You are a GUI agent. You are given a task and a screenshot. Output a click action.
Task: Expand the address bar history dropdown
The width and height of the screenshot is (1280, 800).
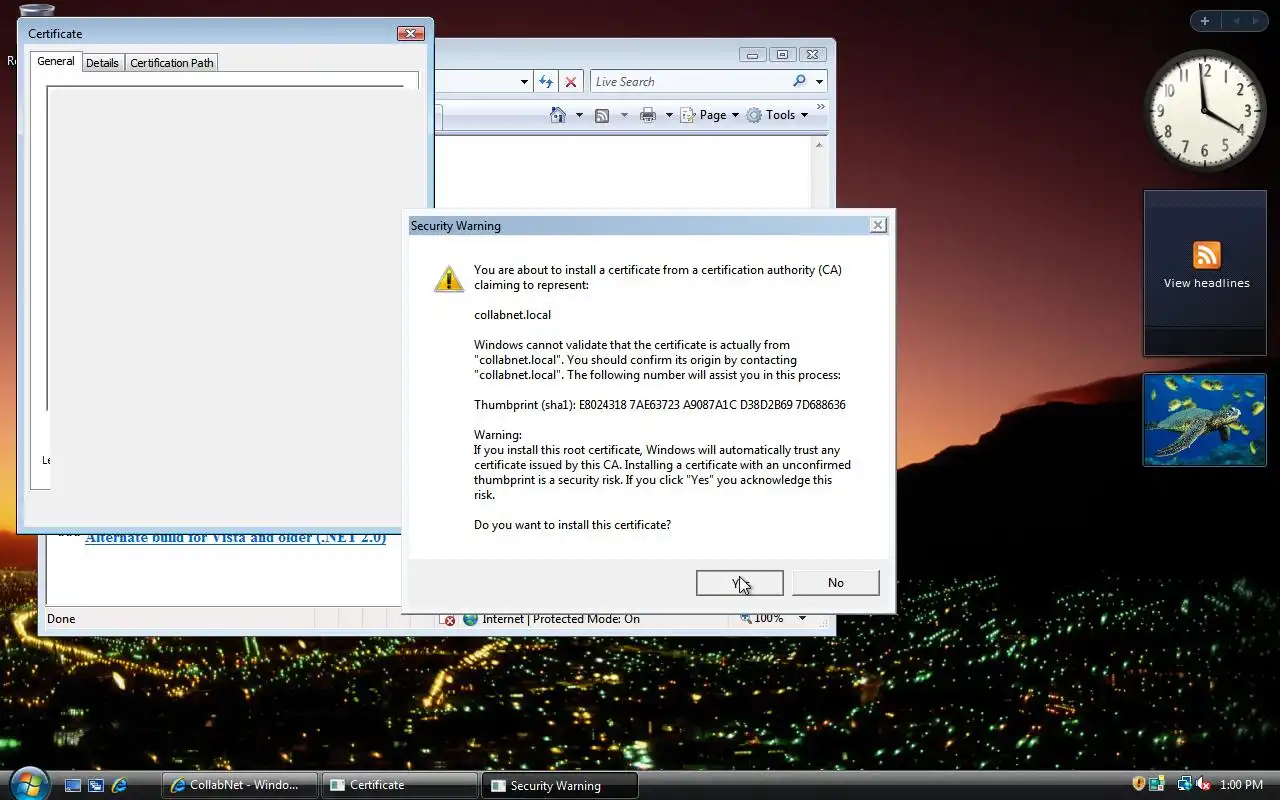(x=524, y=82)
